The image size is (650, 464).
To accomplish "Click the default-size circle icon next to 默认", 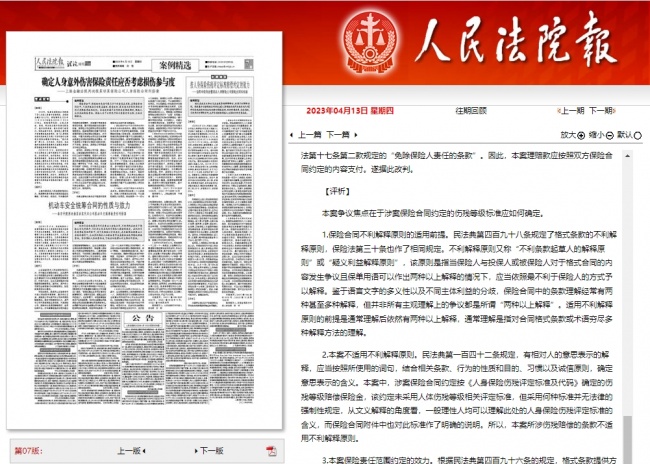I will (638, 135).
